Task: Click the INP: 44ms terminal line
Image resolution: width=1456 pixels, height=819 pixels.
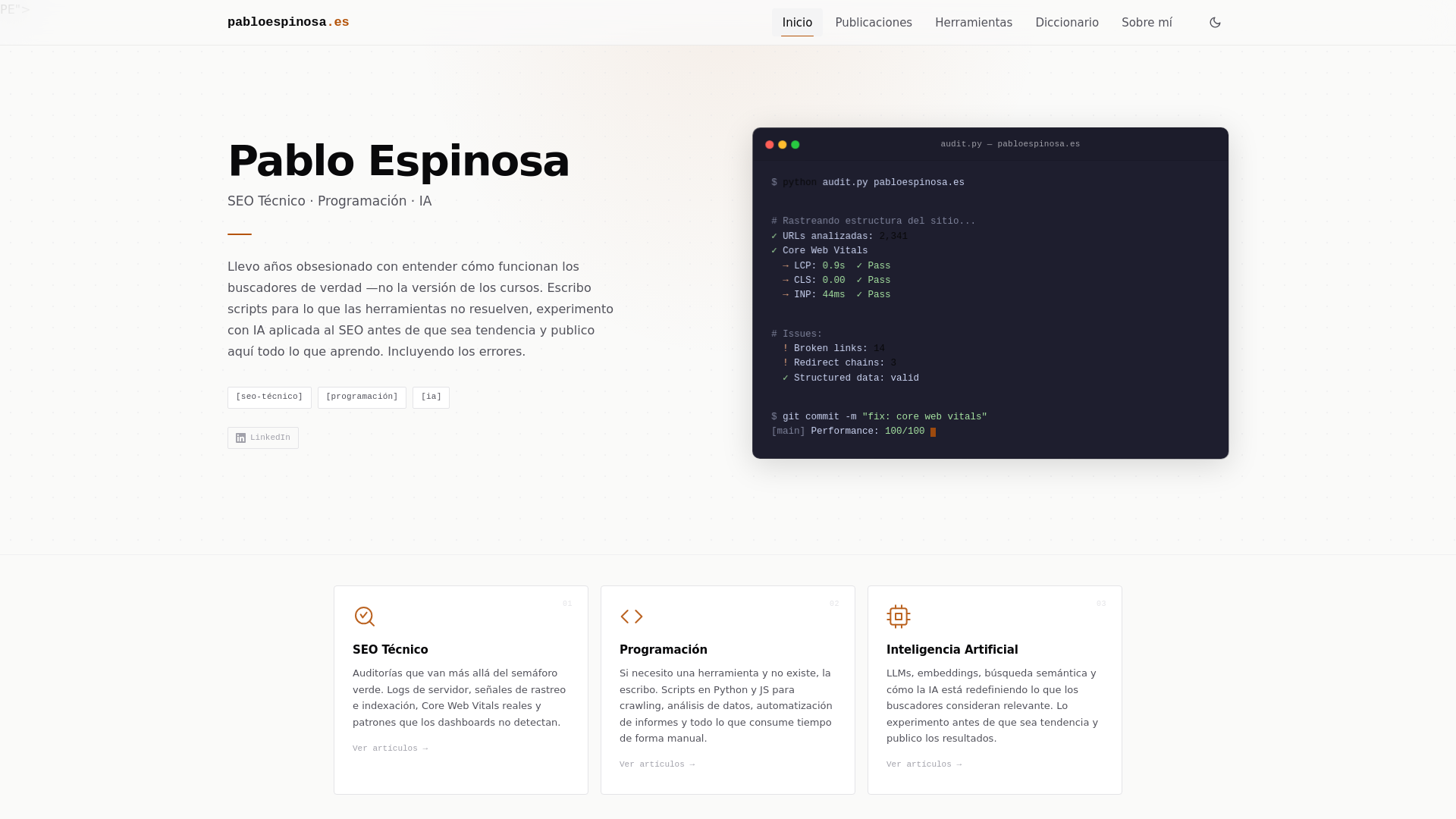Action: pyautogui.click(x=836, y=295)
